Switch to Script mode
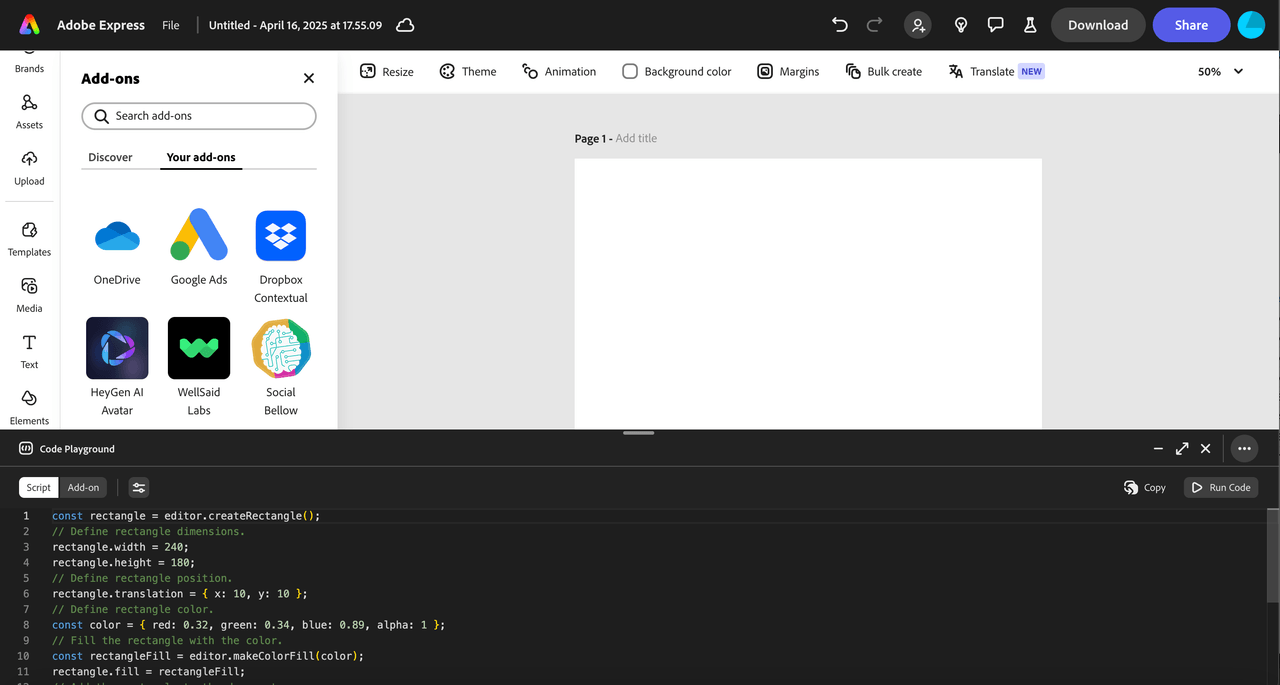This screenshot has height=685, width=1280. click(38, 487)
